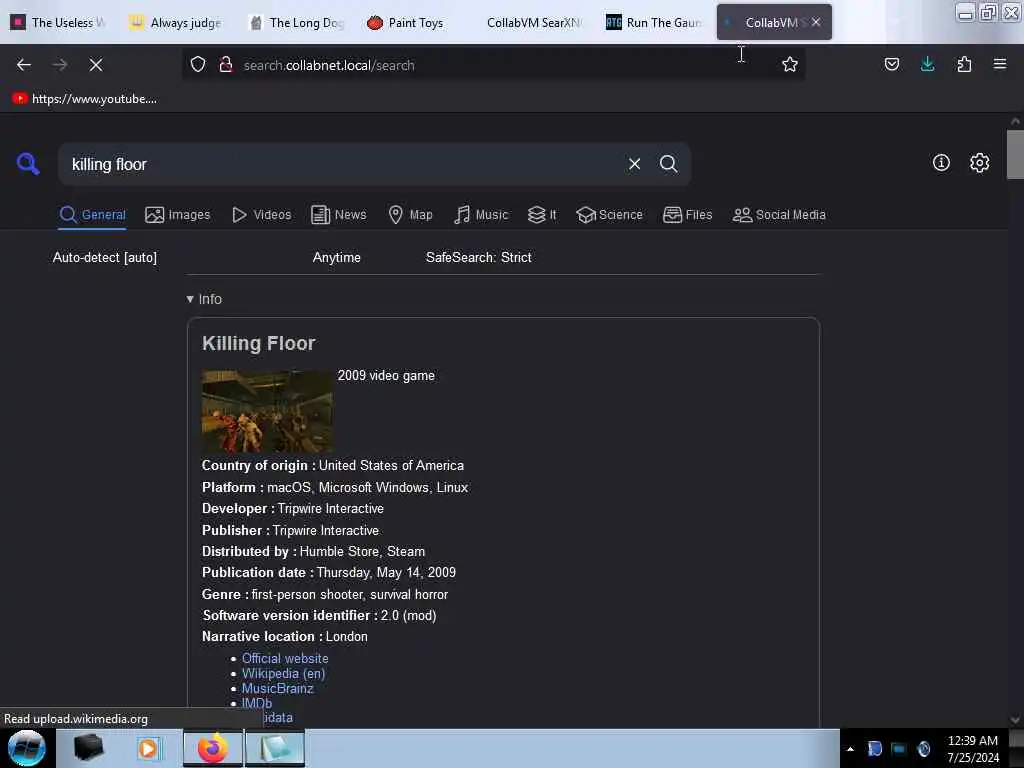The image size is (1024, 768).
Task: Submit search with the magnifier button
Action: 668,164
